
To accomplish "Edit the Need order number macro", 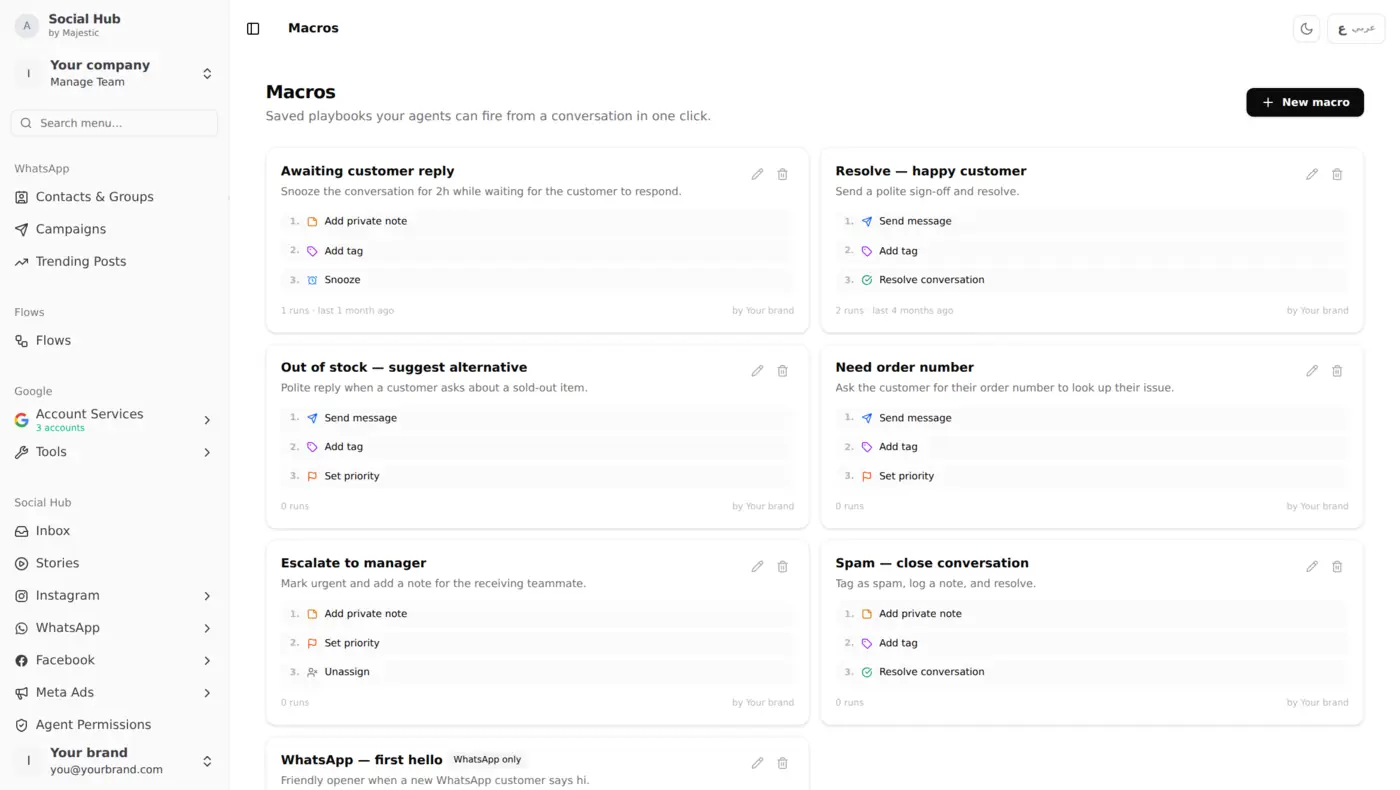I will (1312, 371).
